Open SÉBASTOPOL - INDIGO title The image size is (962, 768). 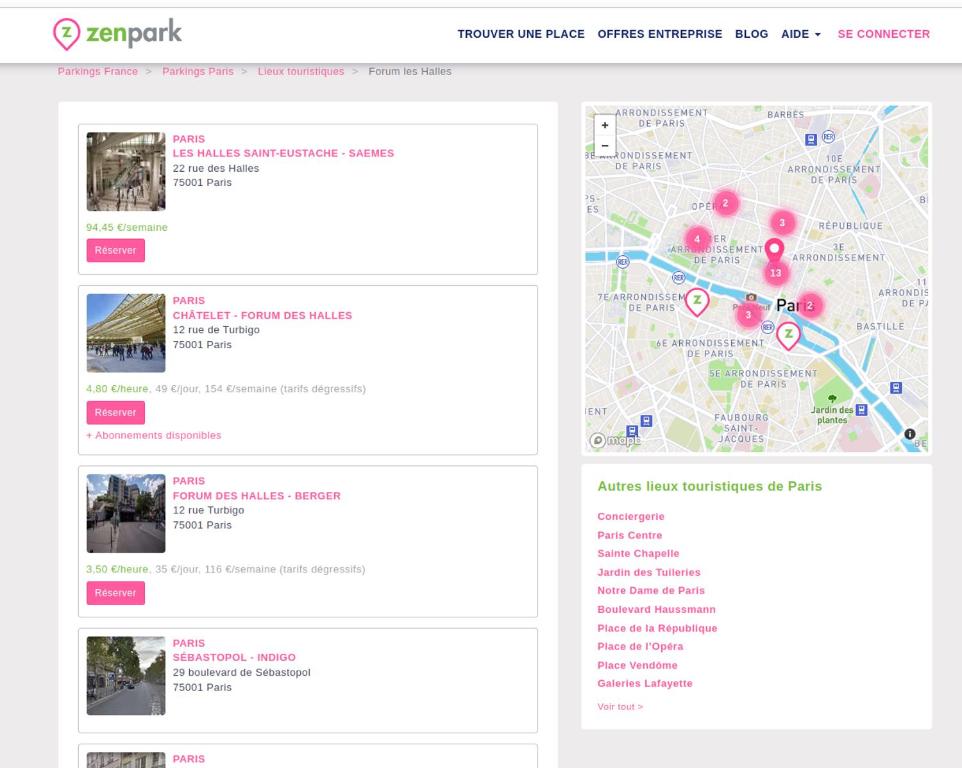pyautogui.click(x=234, y=658)
